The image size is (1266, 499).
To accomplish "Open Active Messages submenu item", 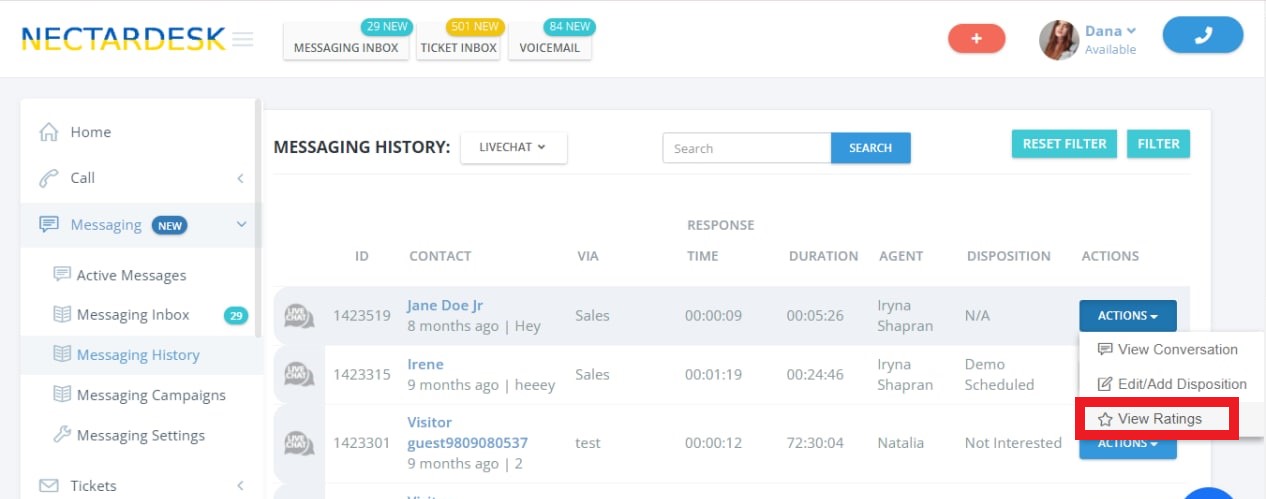I will (x=132, y=275).
